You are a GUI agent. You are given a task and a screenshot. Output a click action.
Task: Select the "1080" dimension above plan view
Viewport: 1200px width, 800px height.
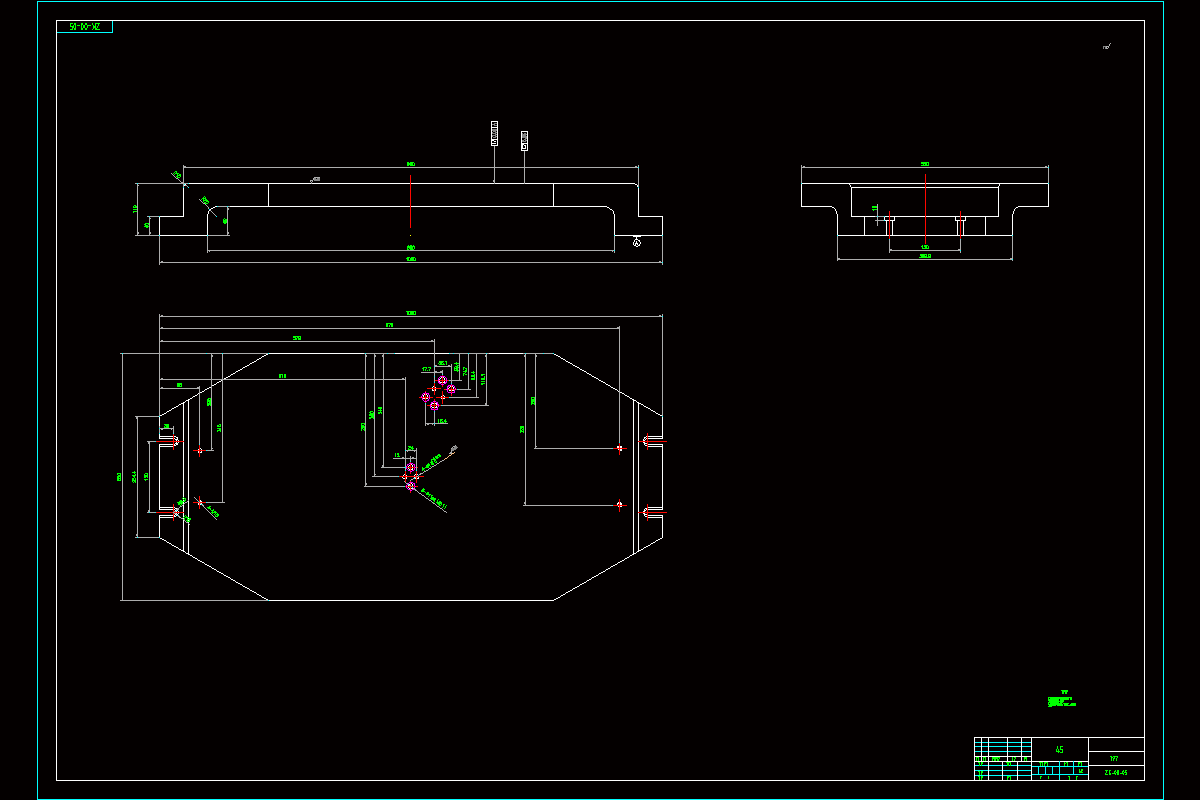[x=410, y=314]
